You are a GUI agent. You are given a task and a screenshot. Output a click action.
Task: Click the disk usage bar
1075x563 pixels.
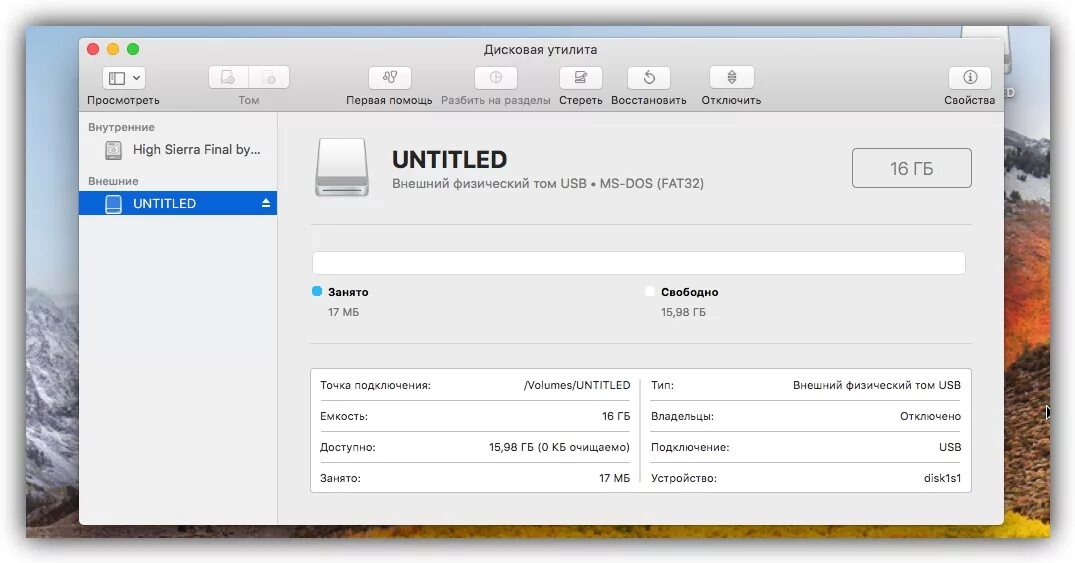[639, 263]
